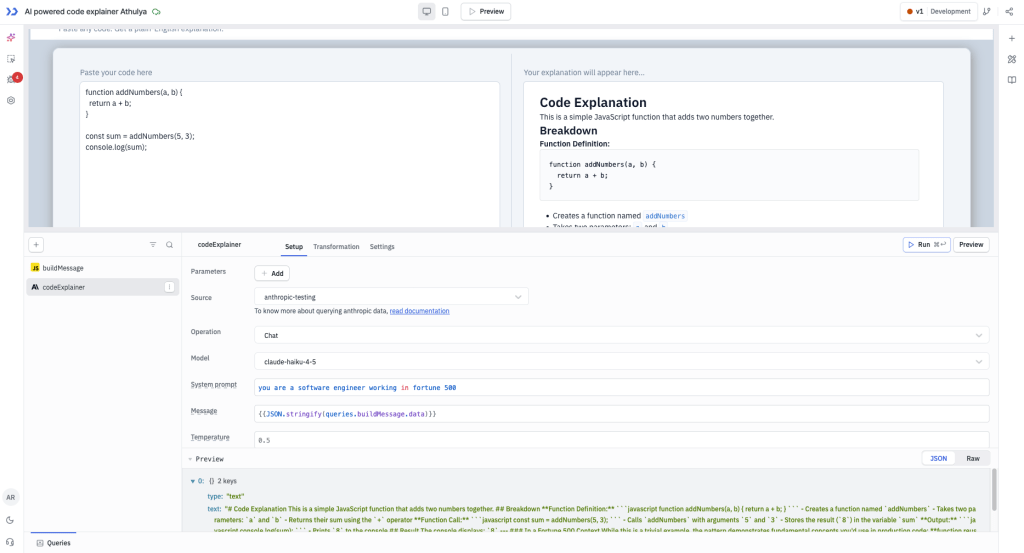Click the System prompt input field
Image resolution: width=1024 pixels, height=553 pixels.
coord(622,388)
